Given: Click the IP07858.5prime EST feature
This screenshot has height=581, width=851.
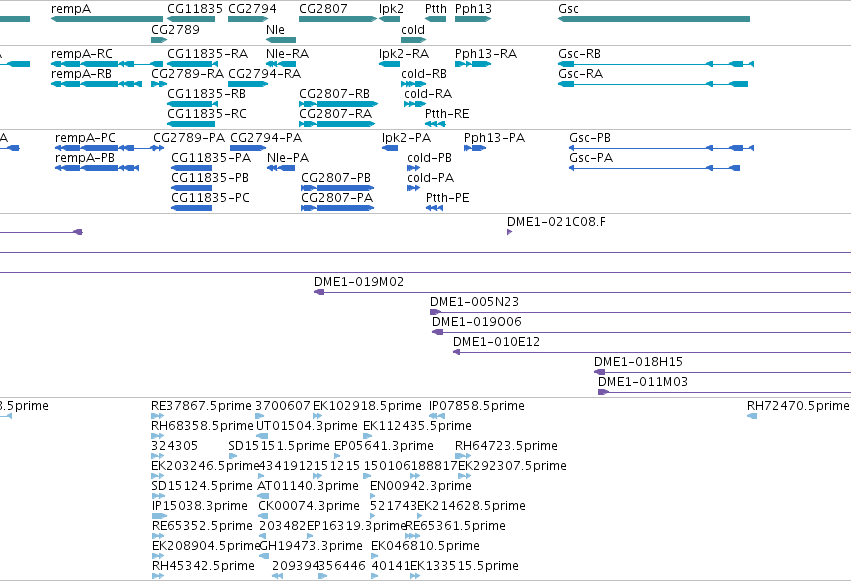Looking at the screenshot, I should pos(437,416).
